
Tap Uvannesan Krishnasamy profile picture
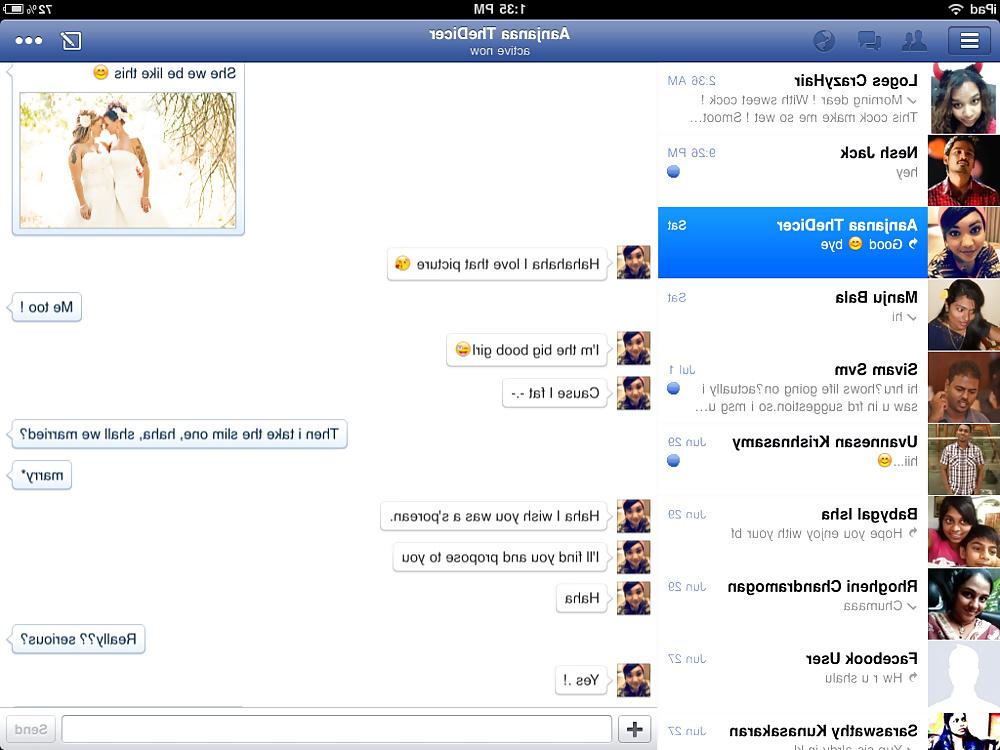[964, 459]
